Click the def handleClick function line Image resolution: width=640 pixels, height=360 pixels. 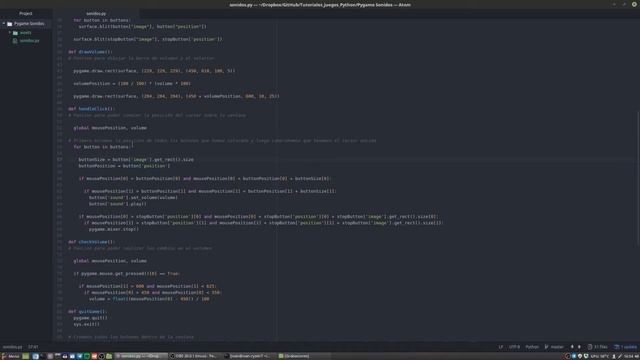pos(91,109)
